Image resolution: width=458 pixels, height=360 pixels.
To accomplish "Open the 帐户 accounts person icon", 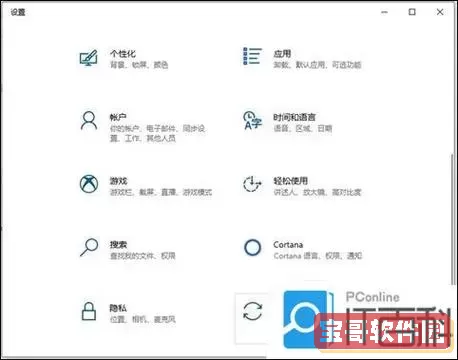I will click(89, 121).
